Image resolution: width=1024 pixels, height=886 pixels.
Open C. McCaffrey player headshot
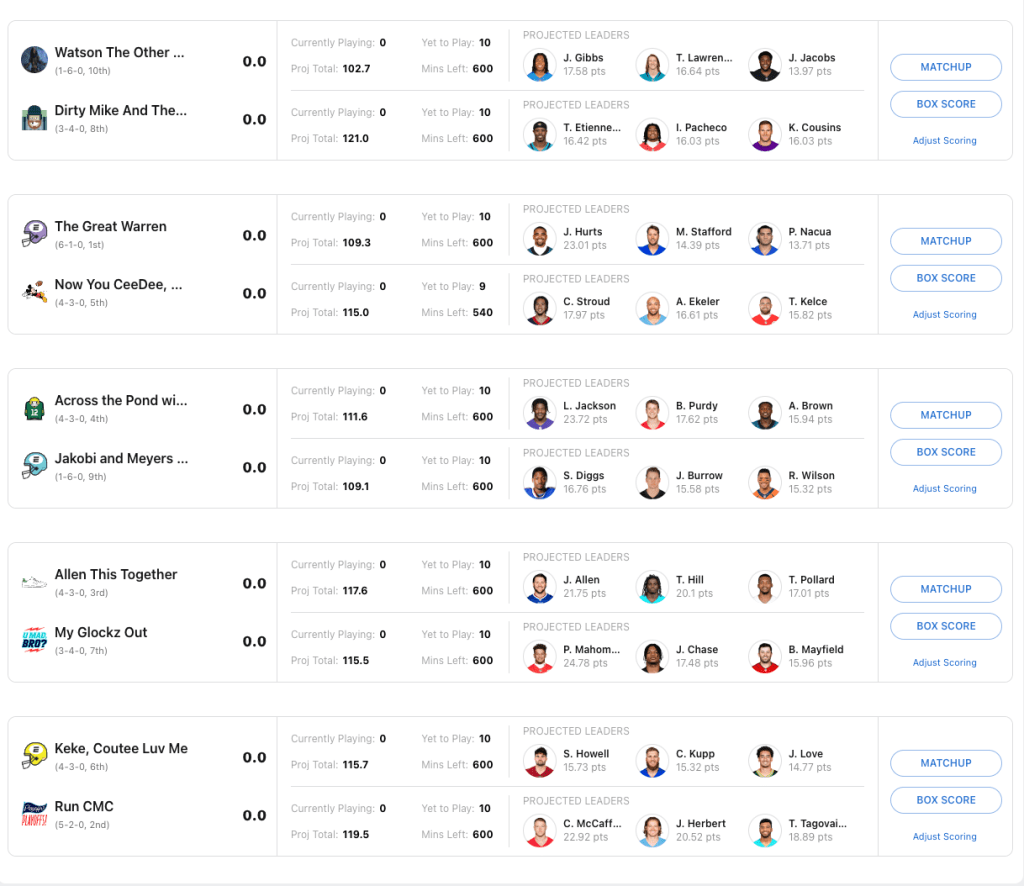[x=539, y=831]
